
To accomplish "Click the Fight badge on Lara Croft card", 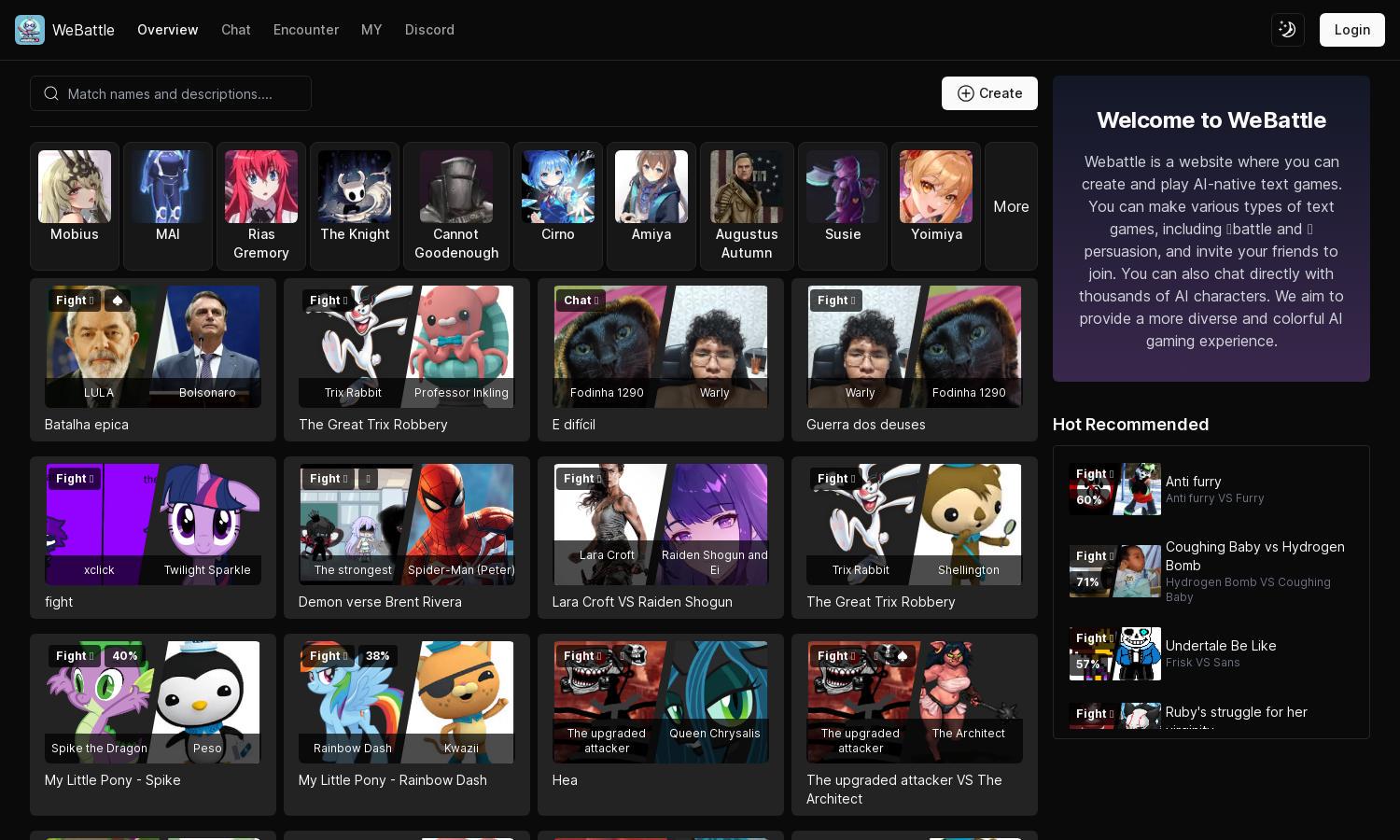I will [582, 479].
